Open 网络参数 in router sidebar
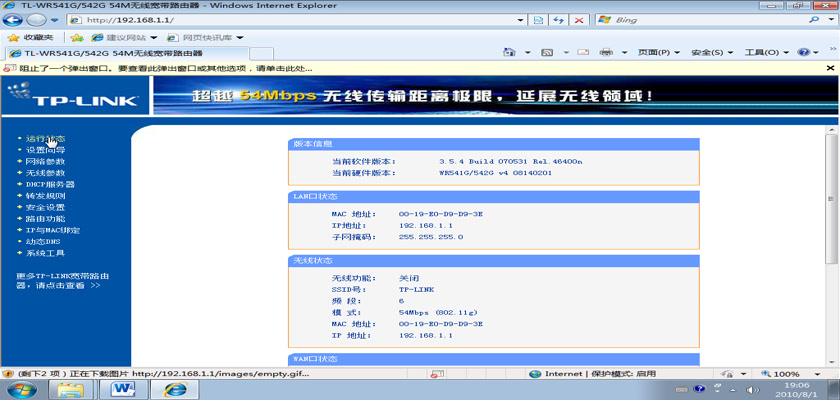 coord(45,161)
